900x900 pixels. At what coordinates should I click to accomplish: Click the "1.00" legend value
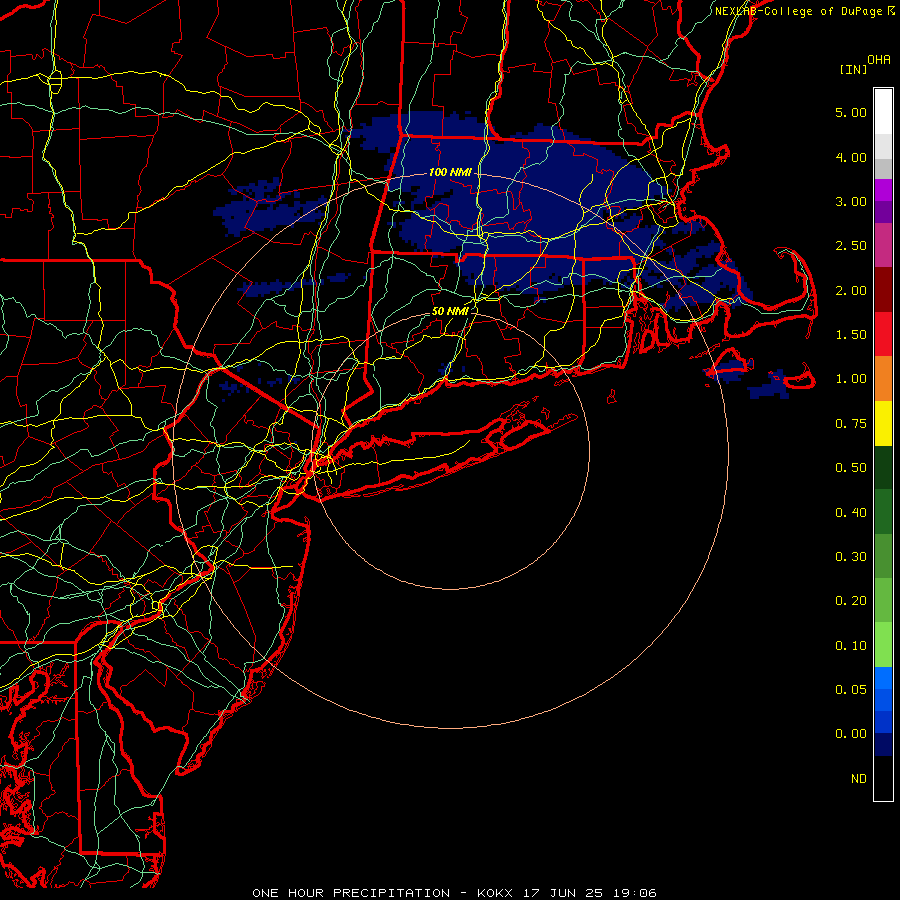[851, 379]
